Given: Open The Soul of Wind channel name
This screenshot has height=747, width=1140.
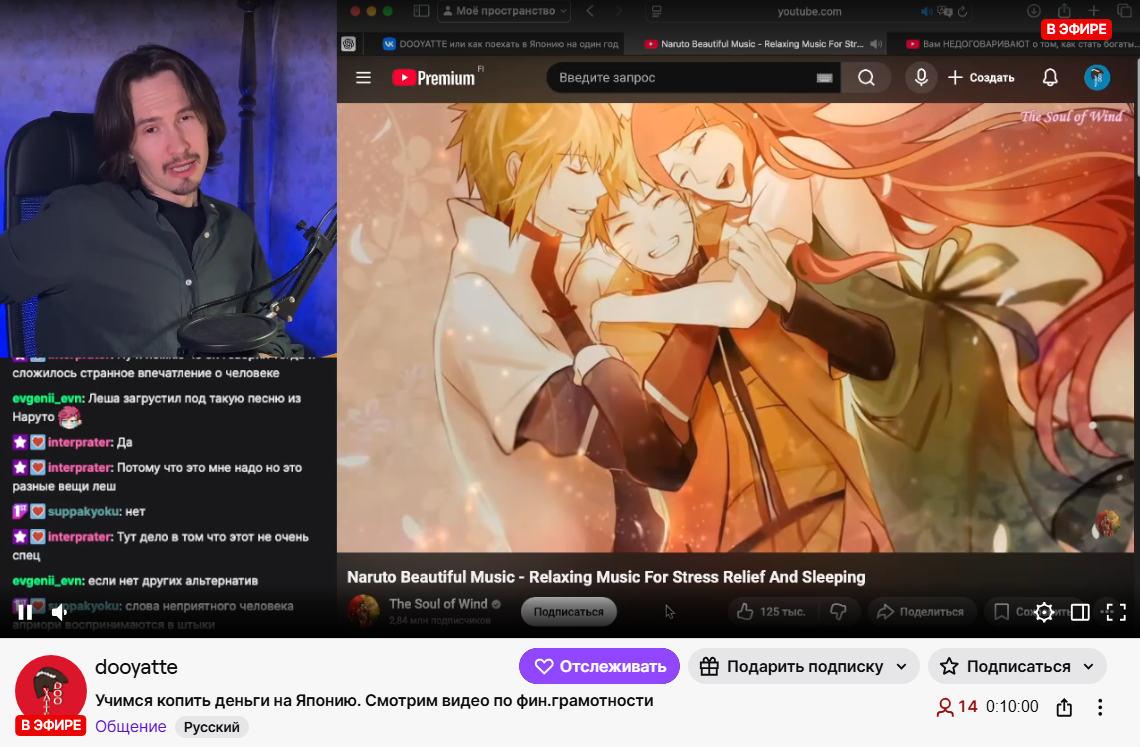Looking at the screenshot, I should click(438, 604).
